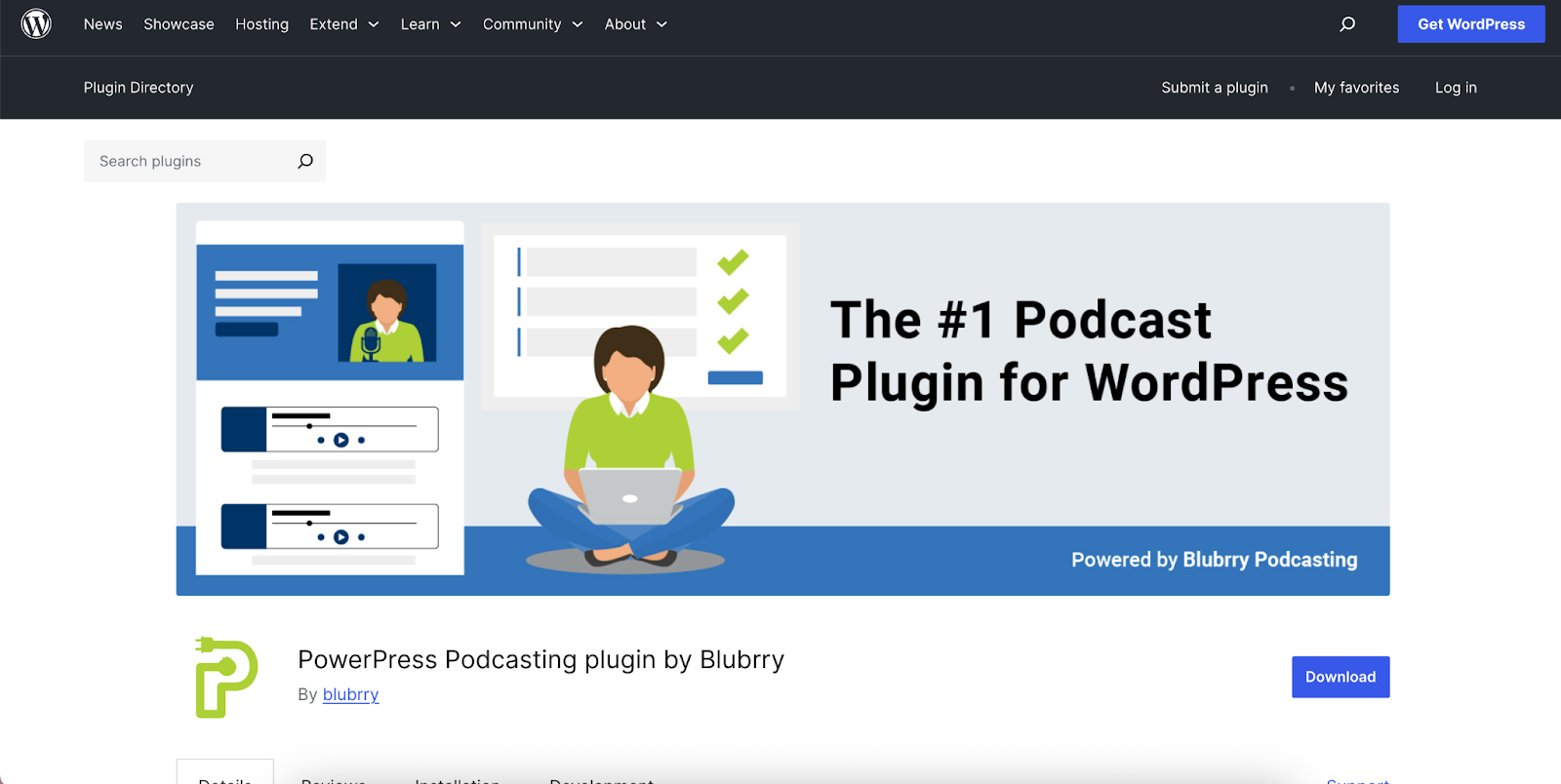Click the WordPress logo icon
This screenshot has height=784, width=1561.
[36, 23]
